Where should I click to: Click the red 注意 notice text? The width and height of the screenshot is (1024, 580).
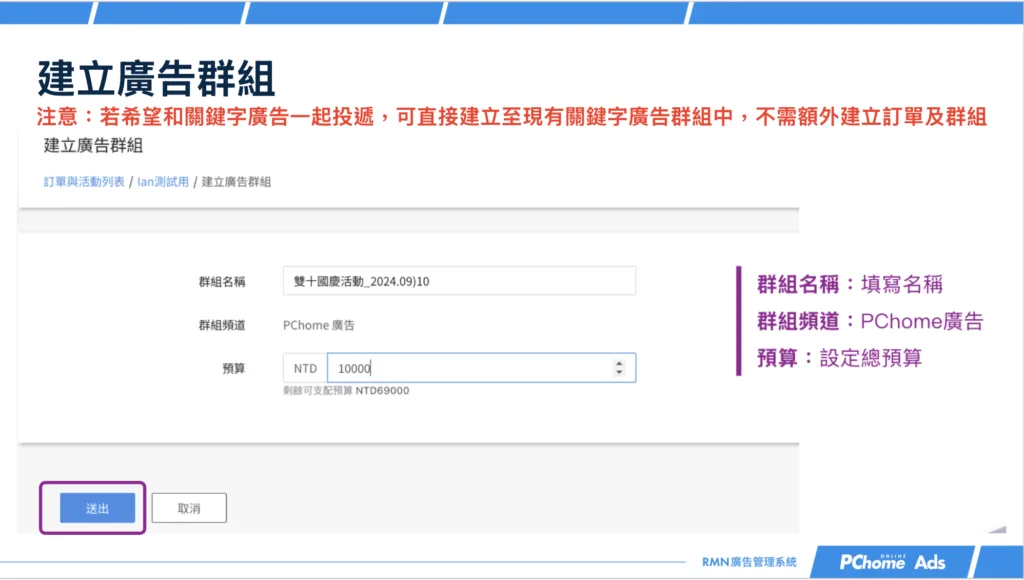[x=511, y=117]
